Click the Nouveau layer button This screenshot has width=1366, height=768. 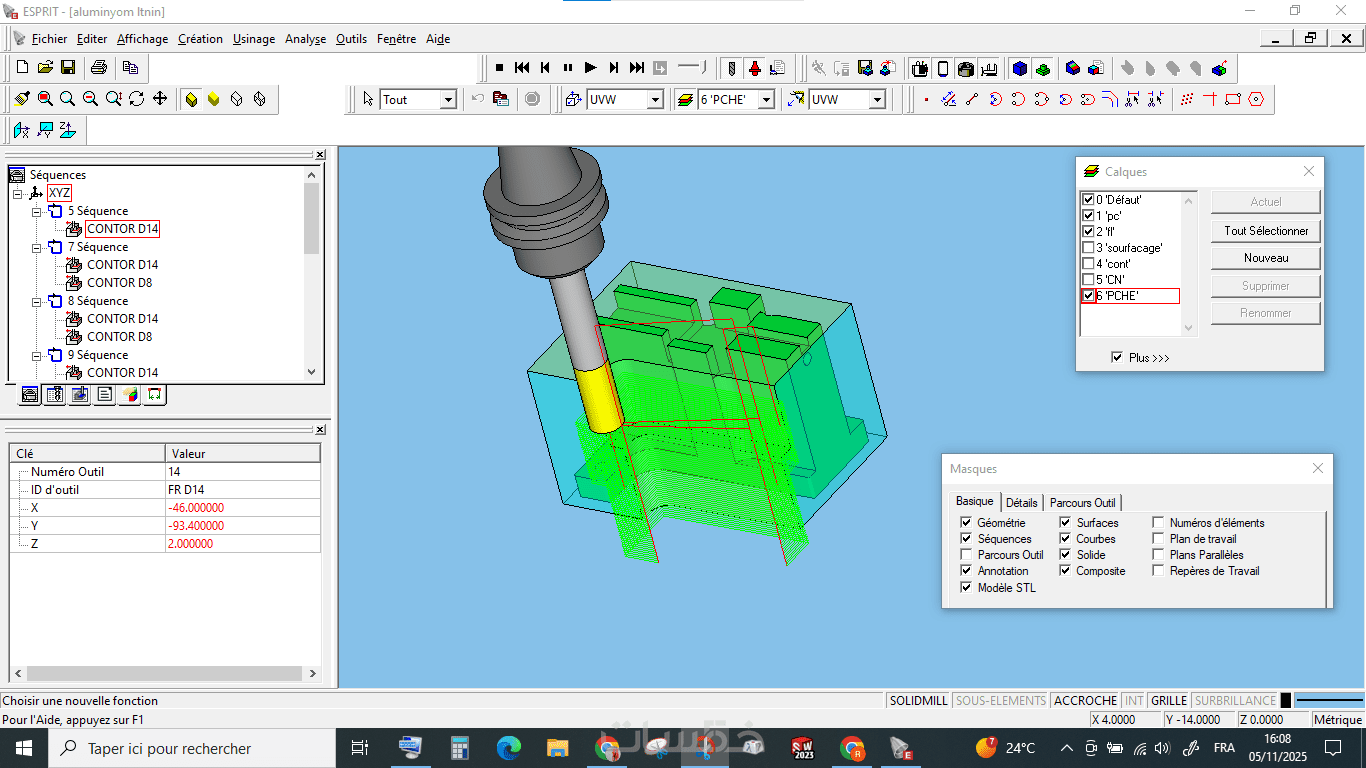(x=1265, y=258)
